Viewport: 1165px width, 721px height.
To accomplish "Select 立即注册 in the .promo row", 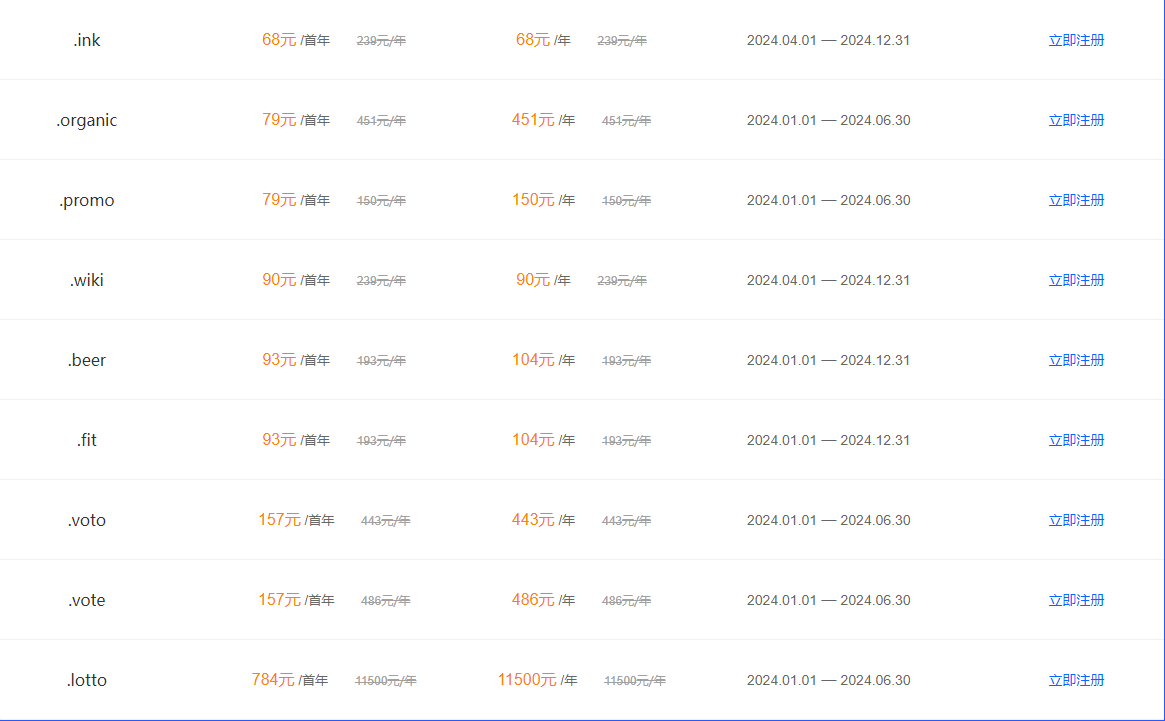I will pos(1076,200).
